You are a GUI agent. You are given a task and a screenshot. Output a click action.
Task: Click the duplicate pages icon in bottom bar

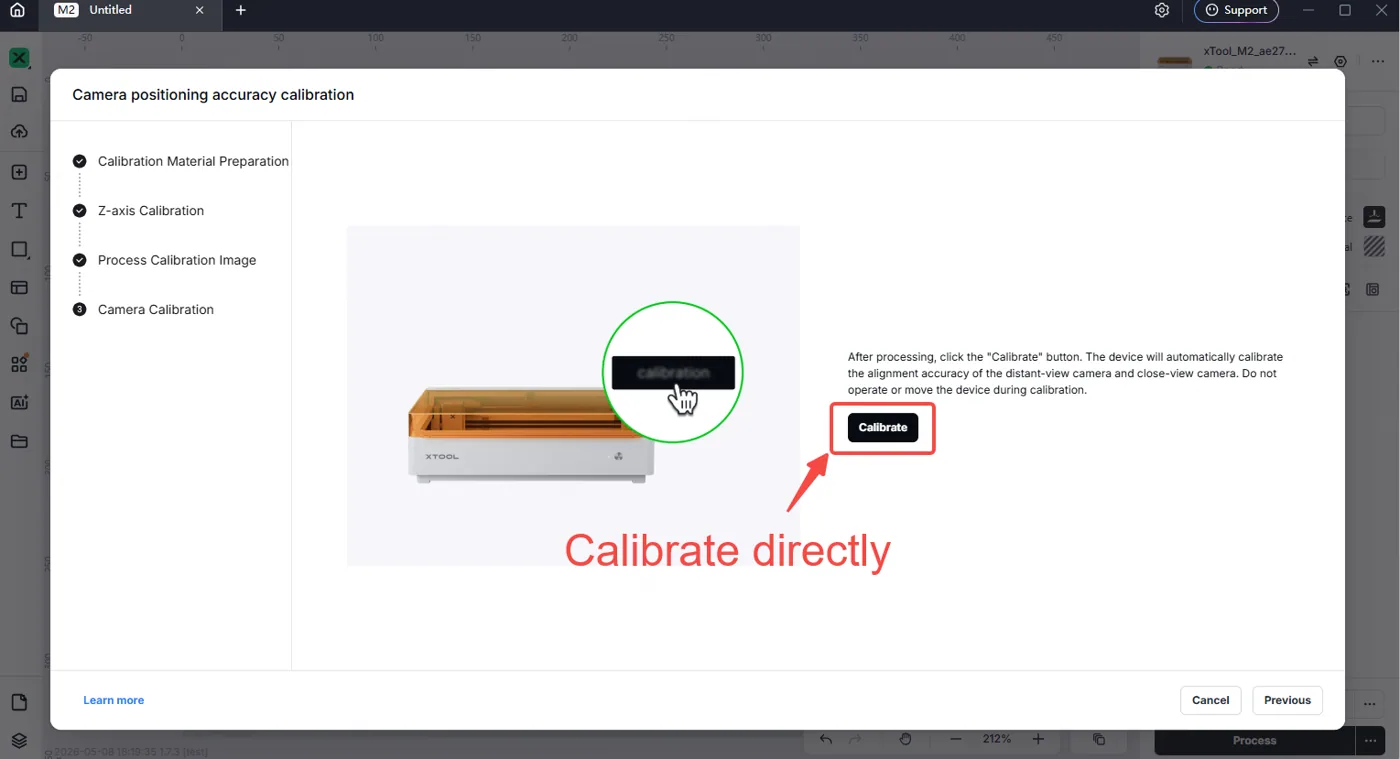[1099, 739]
